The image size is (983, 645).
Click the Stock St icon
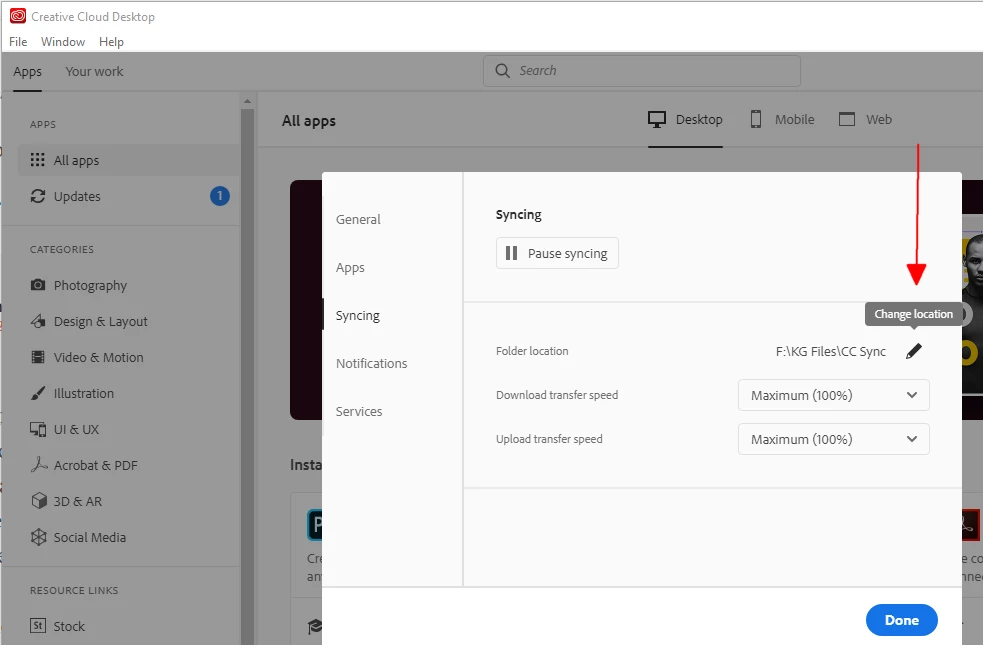click(38, 626)
